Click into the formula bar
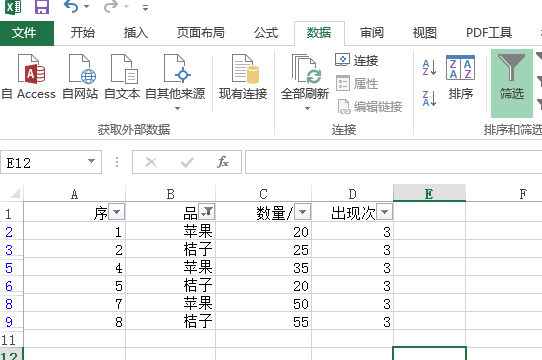 393,162
